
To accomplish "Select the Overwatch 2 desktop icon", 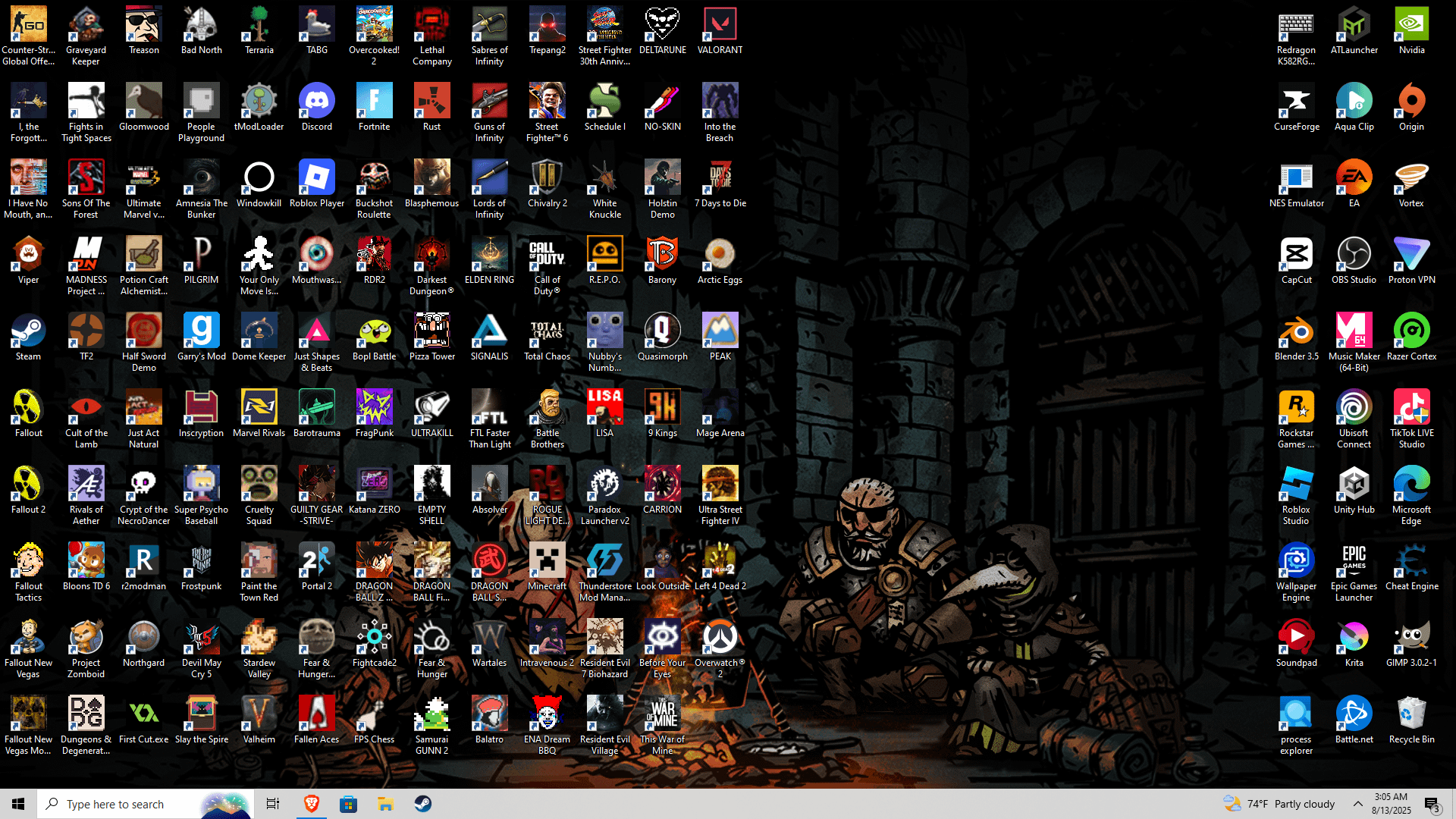I will pos(720,649).
